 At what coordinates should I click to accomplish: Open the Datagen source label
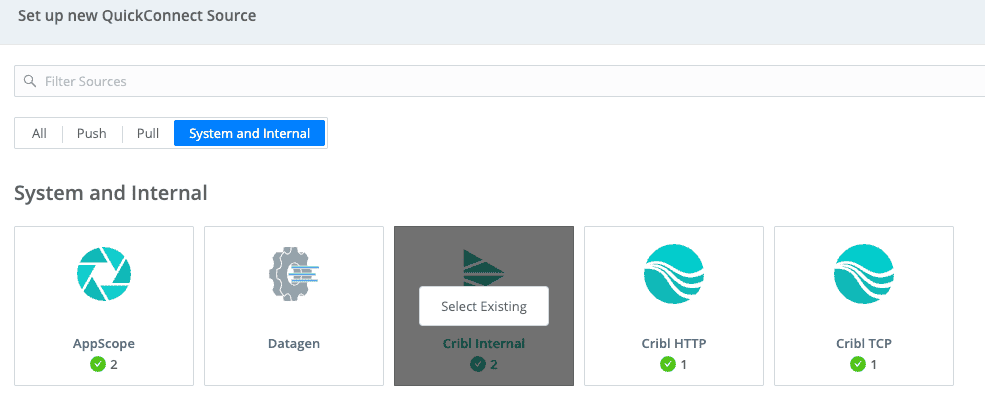tap(294, 343)
